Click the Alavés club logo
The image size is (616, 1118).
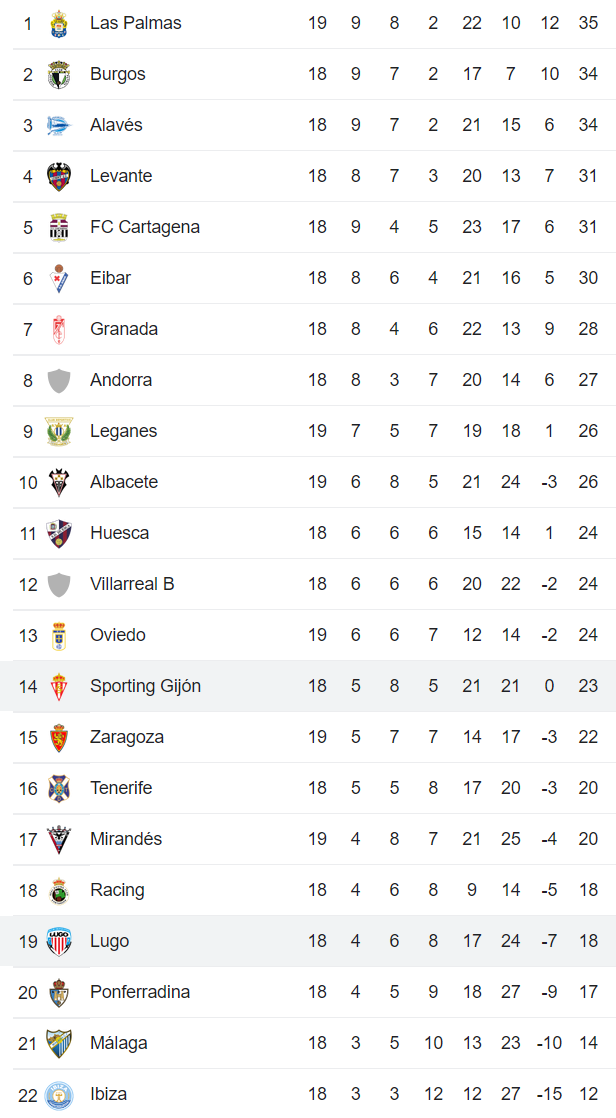(x=59, y=125)
